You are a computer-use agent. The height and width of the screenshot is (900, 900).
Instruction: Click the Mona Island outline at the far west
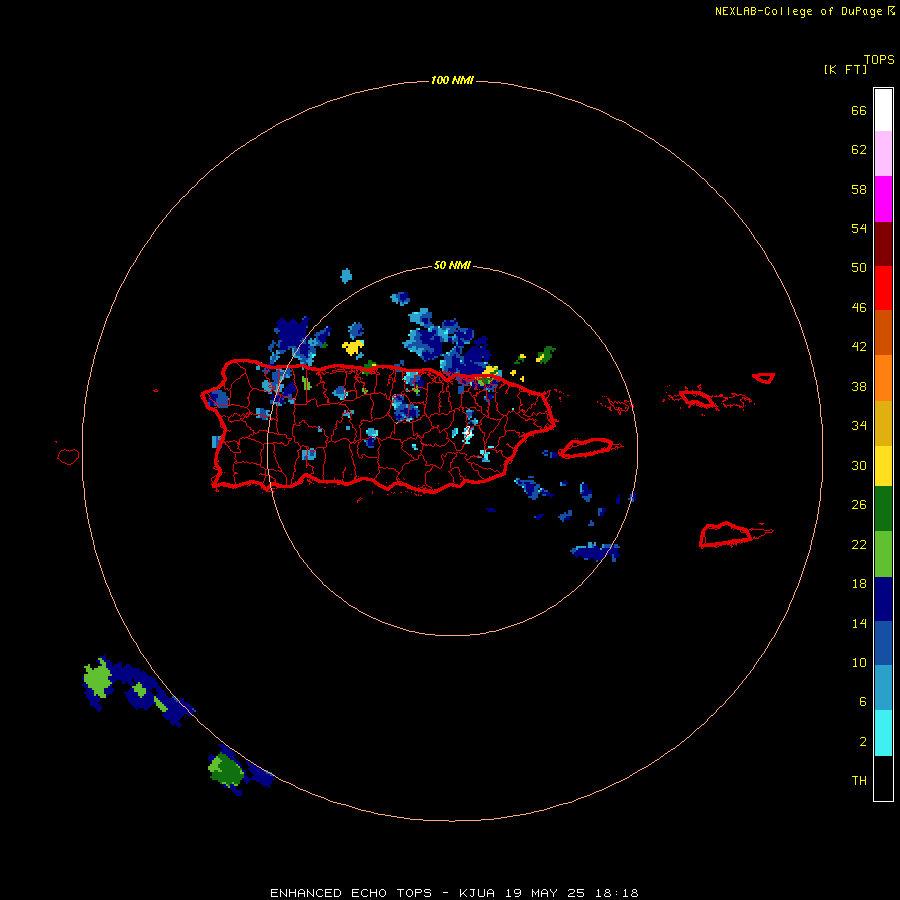click(68, 456)
